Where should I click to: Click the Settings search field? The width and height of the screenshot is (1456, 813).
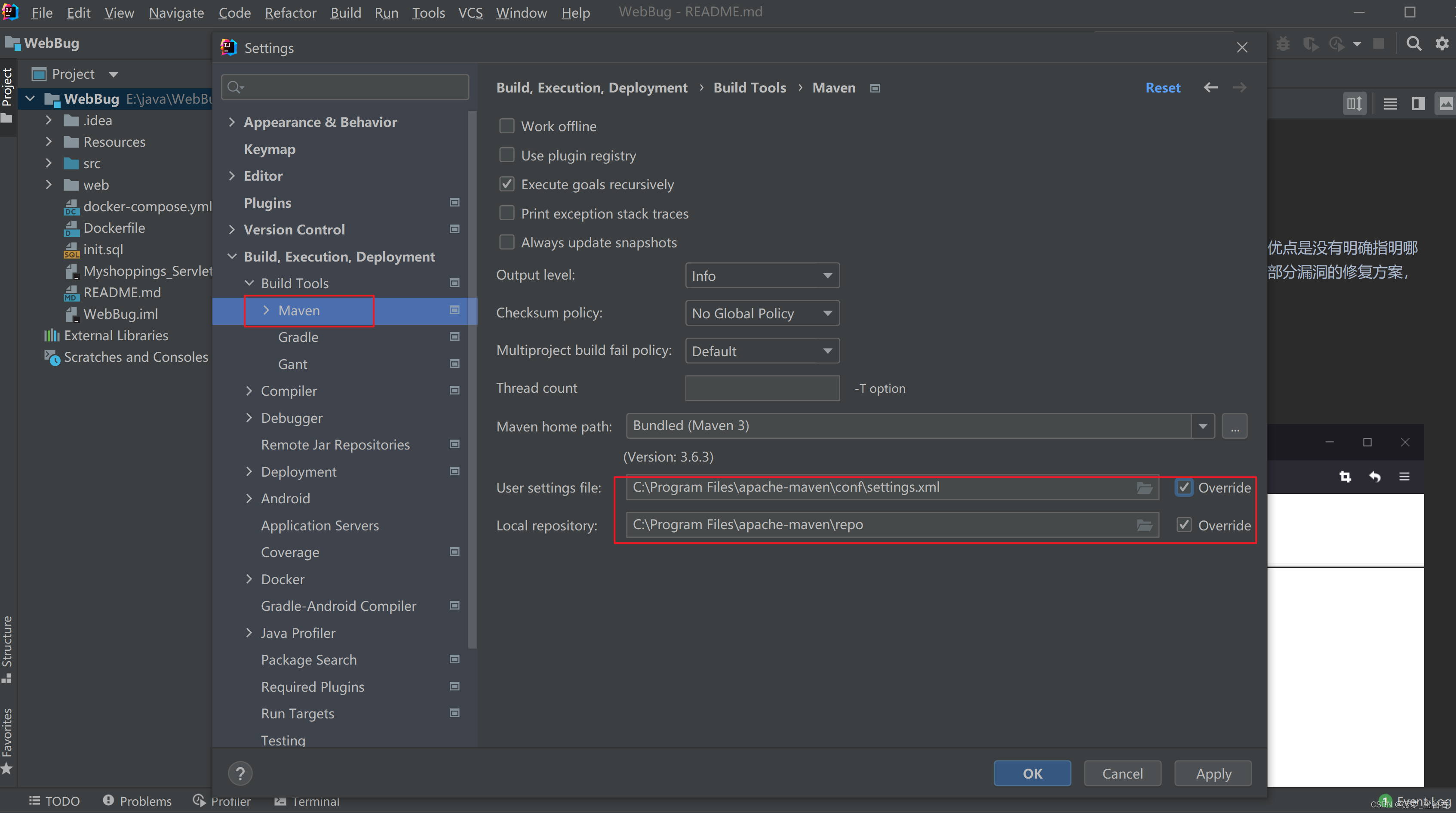345,87
